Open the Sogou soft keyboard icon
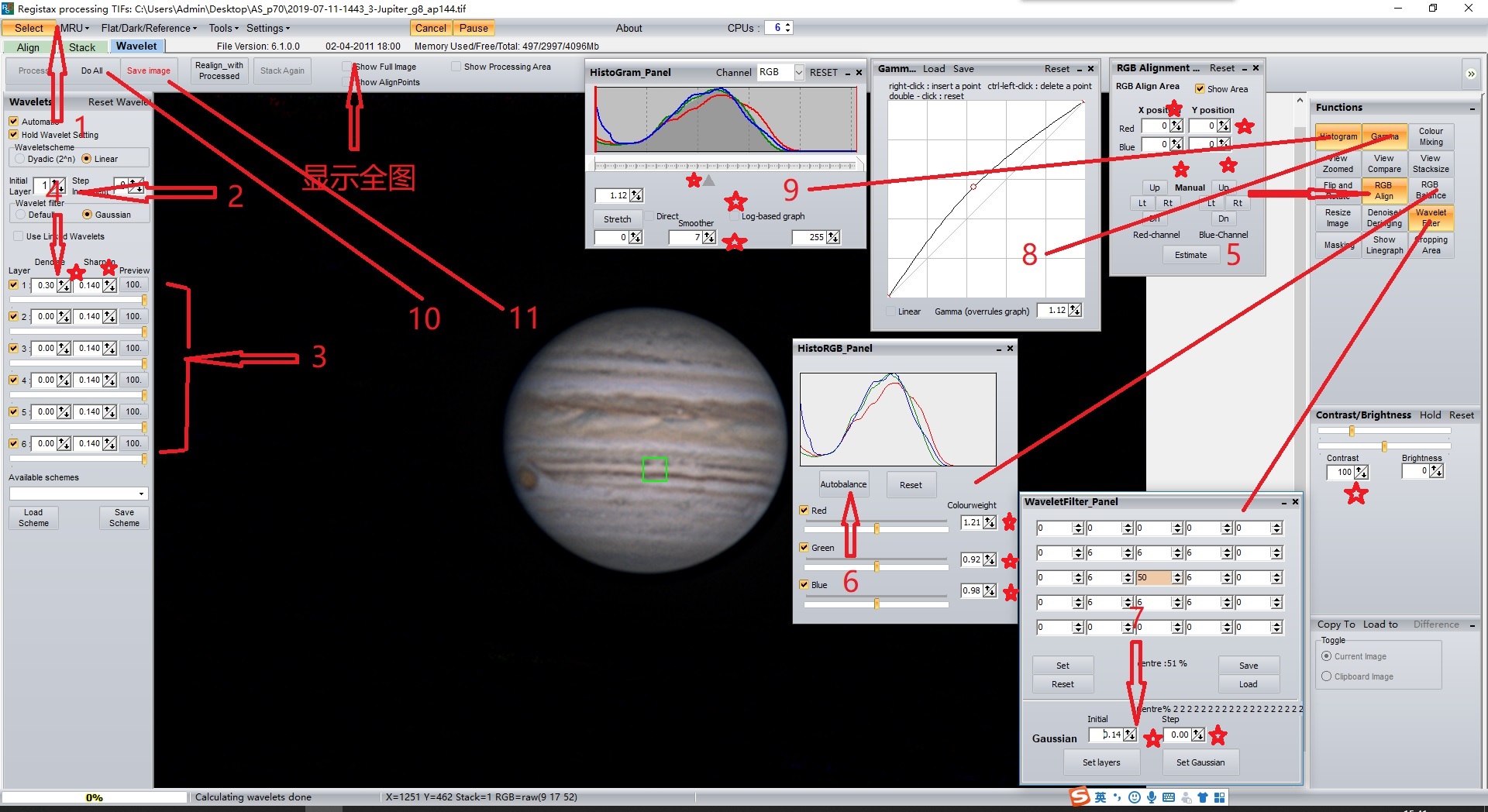 click(1169, 797)
